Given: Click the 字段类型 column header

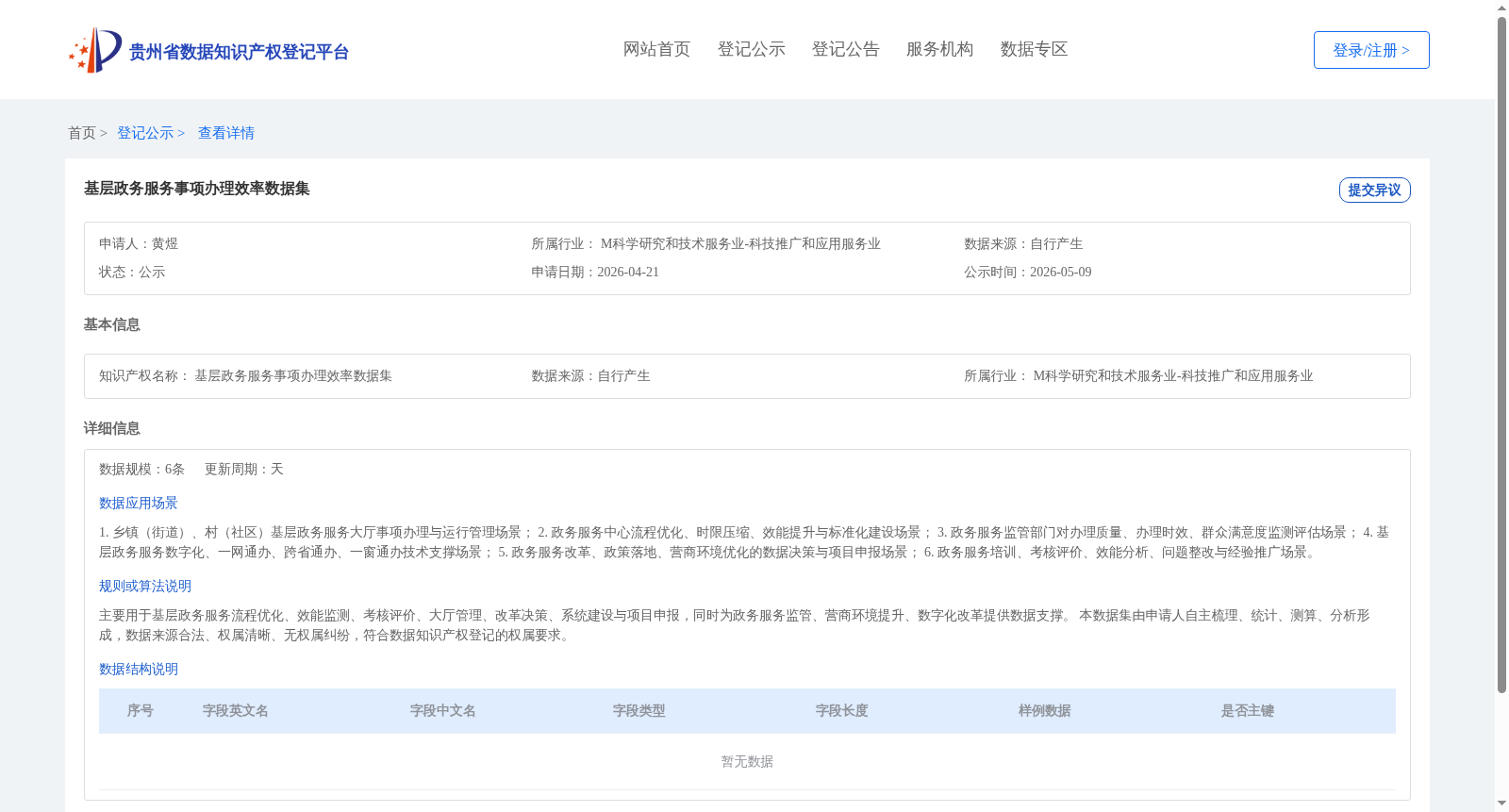Looking at the screenshot, I should click(x=639, y=710).
